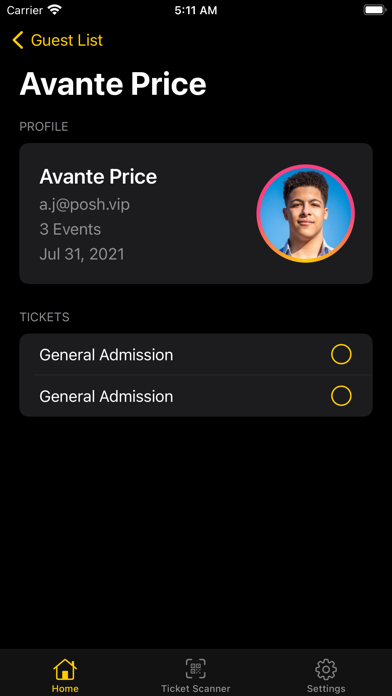
Task: Tap the 3 Events text
Action: (70, 229)
